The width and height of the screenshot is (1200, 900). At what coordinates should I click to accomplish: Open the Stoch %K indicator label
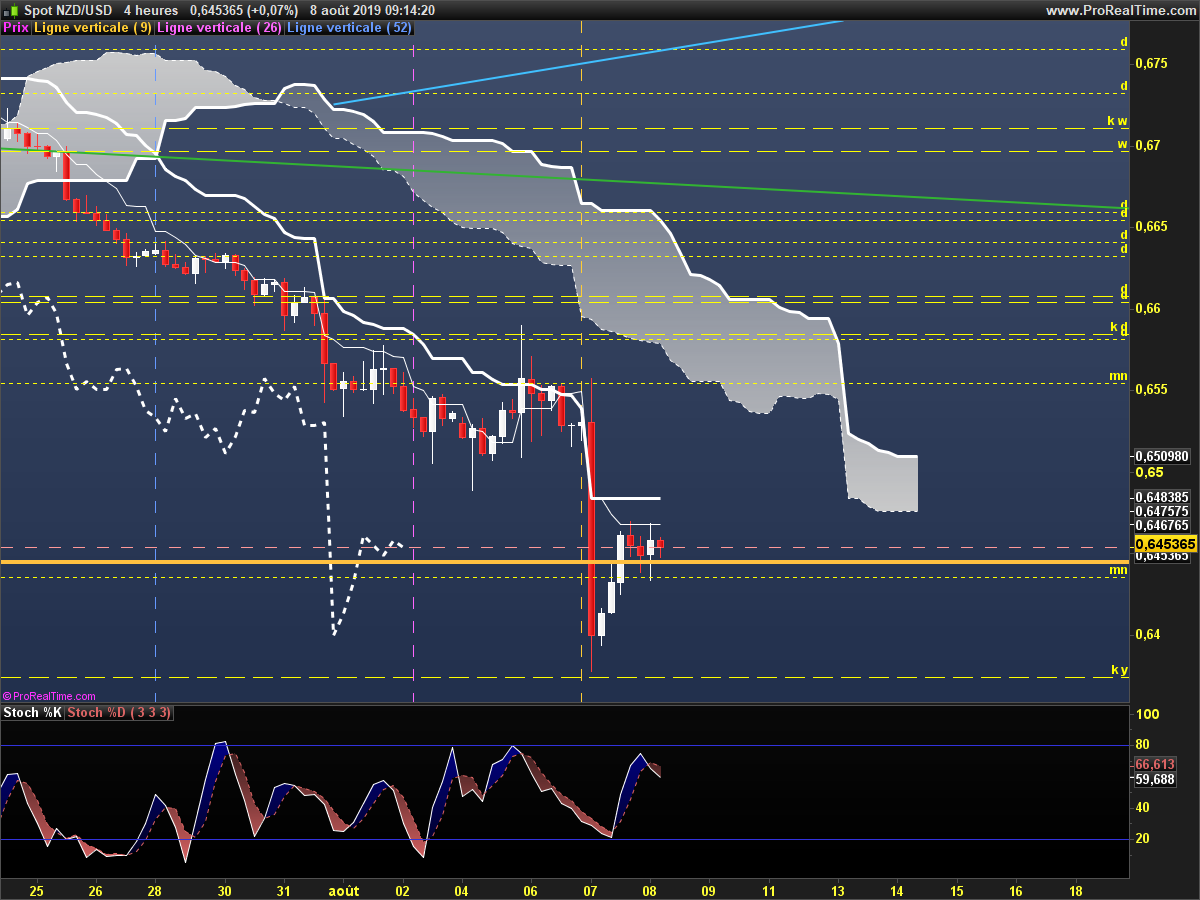[x=33, y=713]
